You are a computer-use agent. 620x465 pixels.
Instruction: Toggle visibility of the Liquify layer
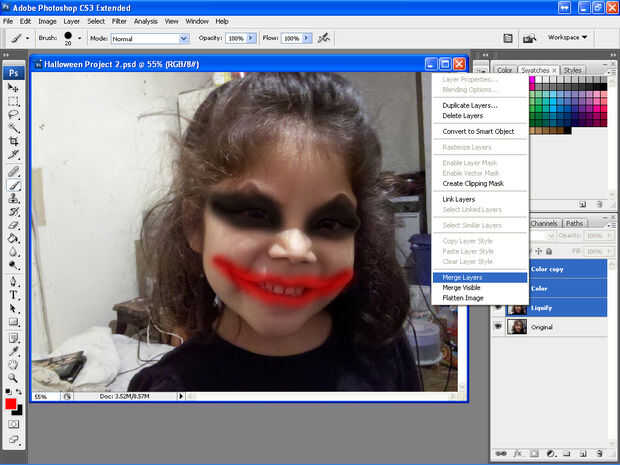point(498,308)
